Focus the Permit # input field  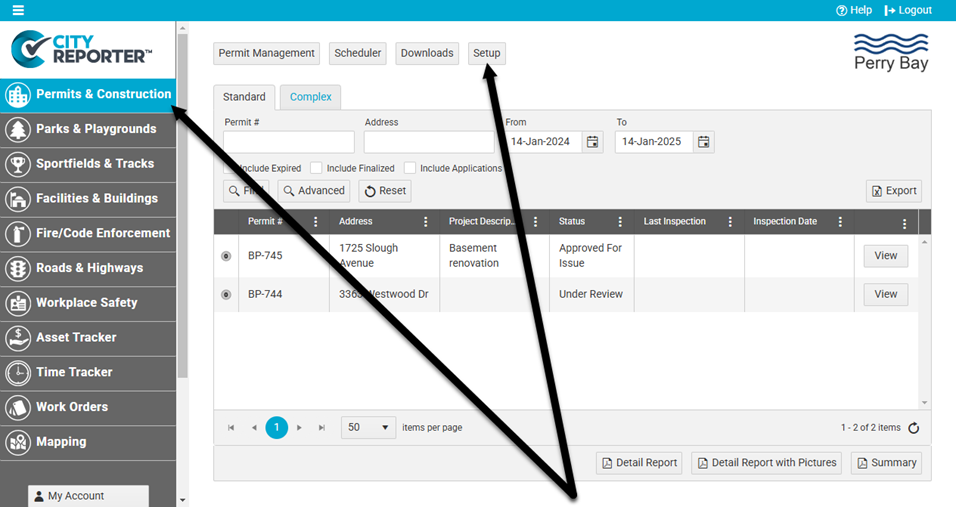pos(288,141)
